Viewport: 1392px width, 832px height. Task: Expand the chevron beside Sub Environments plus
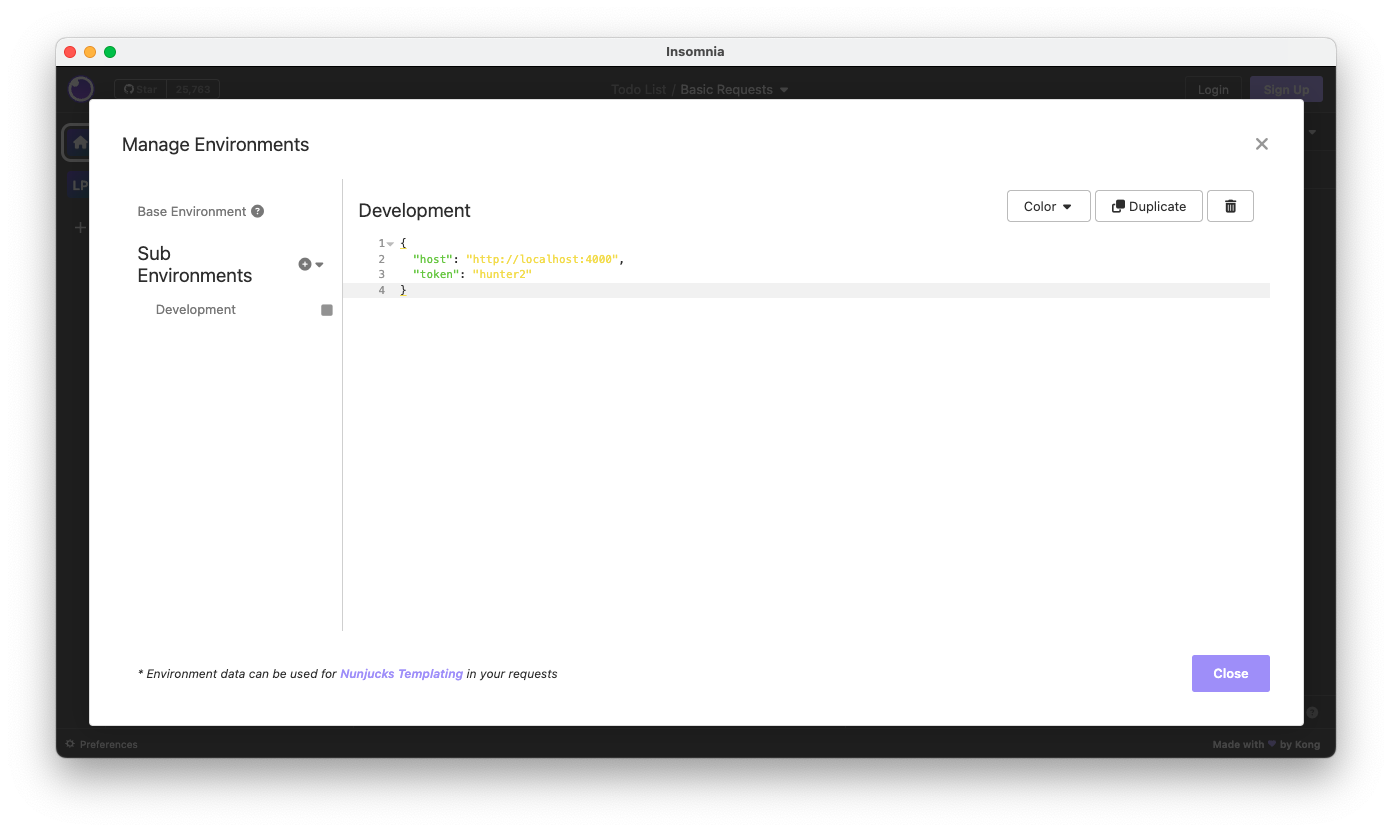[318, 264]
